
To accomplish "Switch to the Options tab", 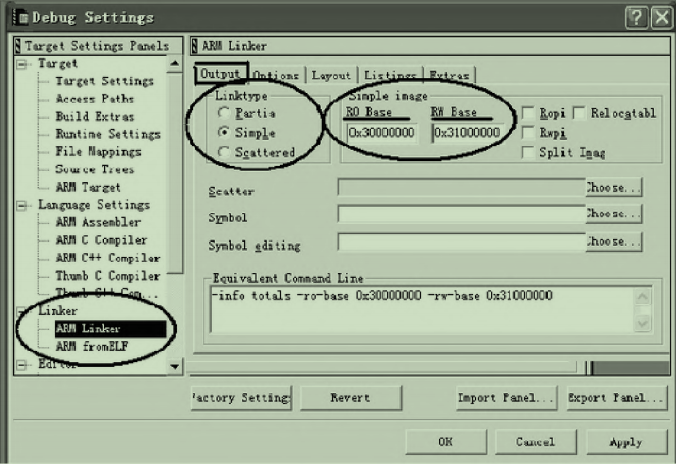I will (x=276, y=75).
